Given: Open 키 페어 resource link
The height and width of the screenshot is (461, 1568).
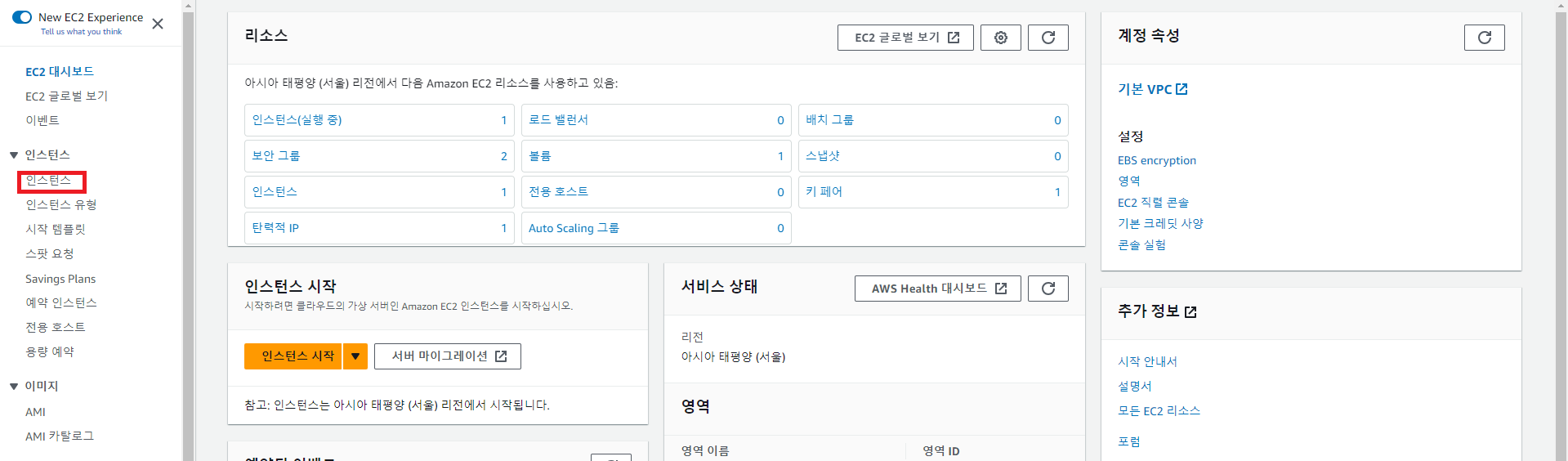Looking at the screenshot, I should coord(824,191).
